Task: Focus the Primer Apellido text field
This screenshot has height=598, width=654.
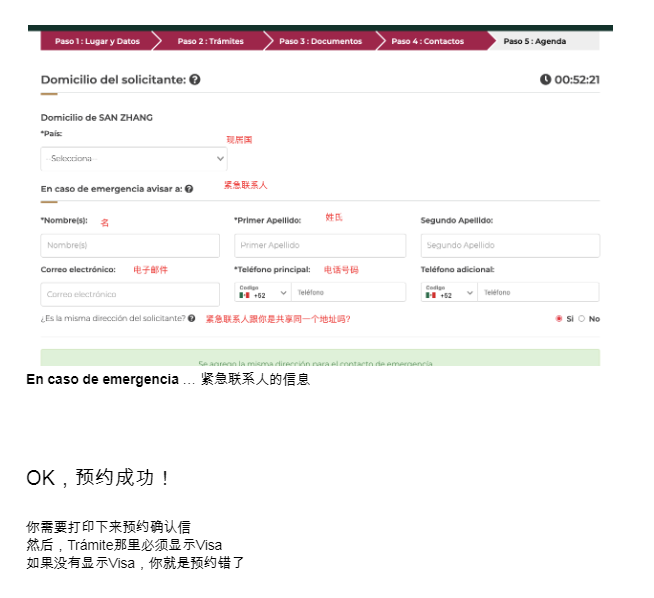Action: [320, 245]
